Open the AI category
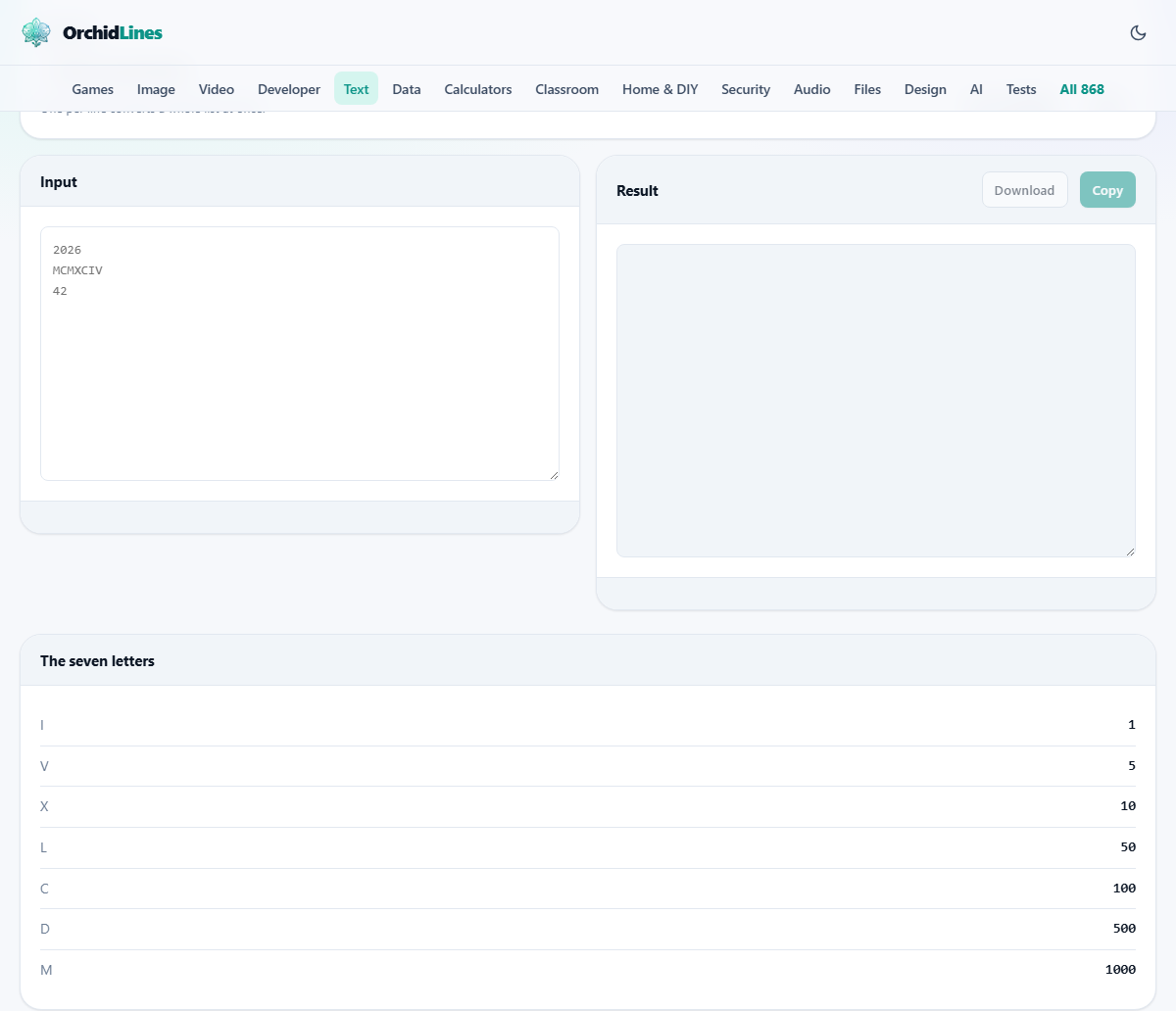The width and height of the screenshot is (1176, 1011). point(976,89)
